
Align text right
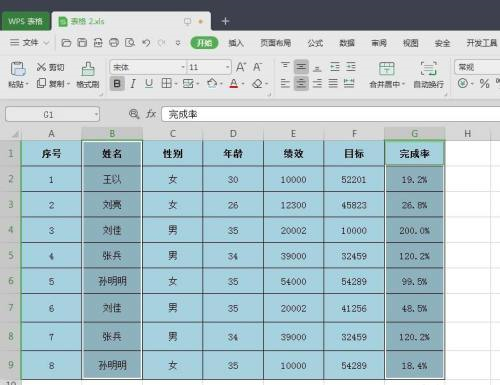pyautogui.click(x=317, y=83)
